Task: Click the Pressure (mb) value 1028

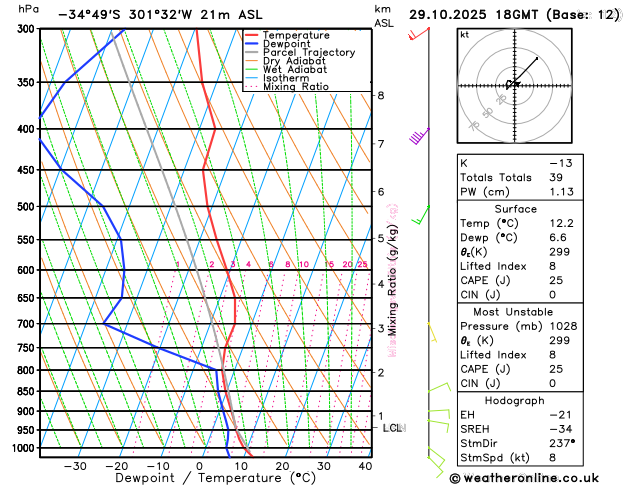Action: (563, 326)
